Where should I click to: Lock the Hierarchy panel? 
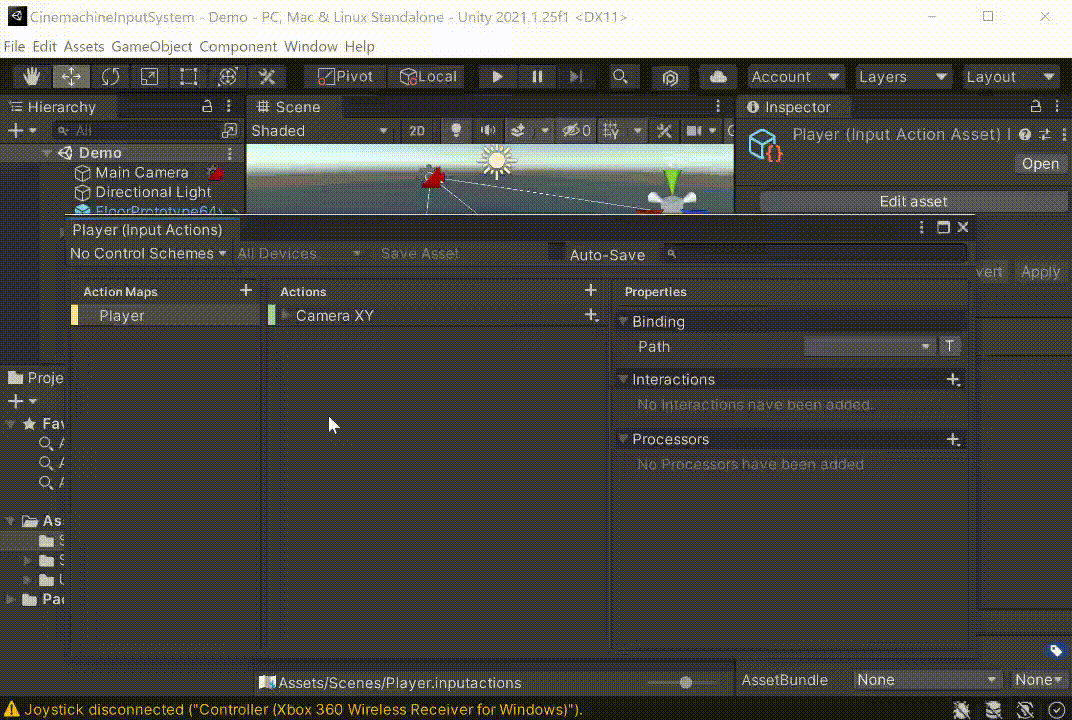coord(207,106)
